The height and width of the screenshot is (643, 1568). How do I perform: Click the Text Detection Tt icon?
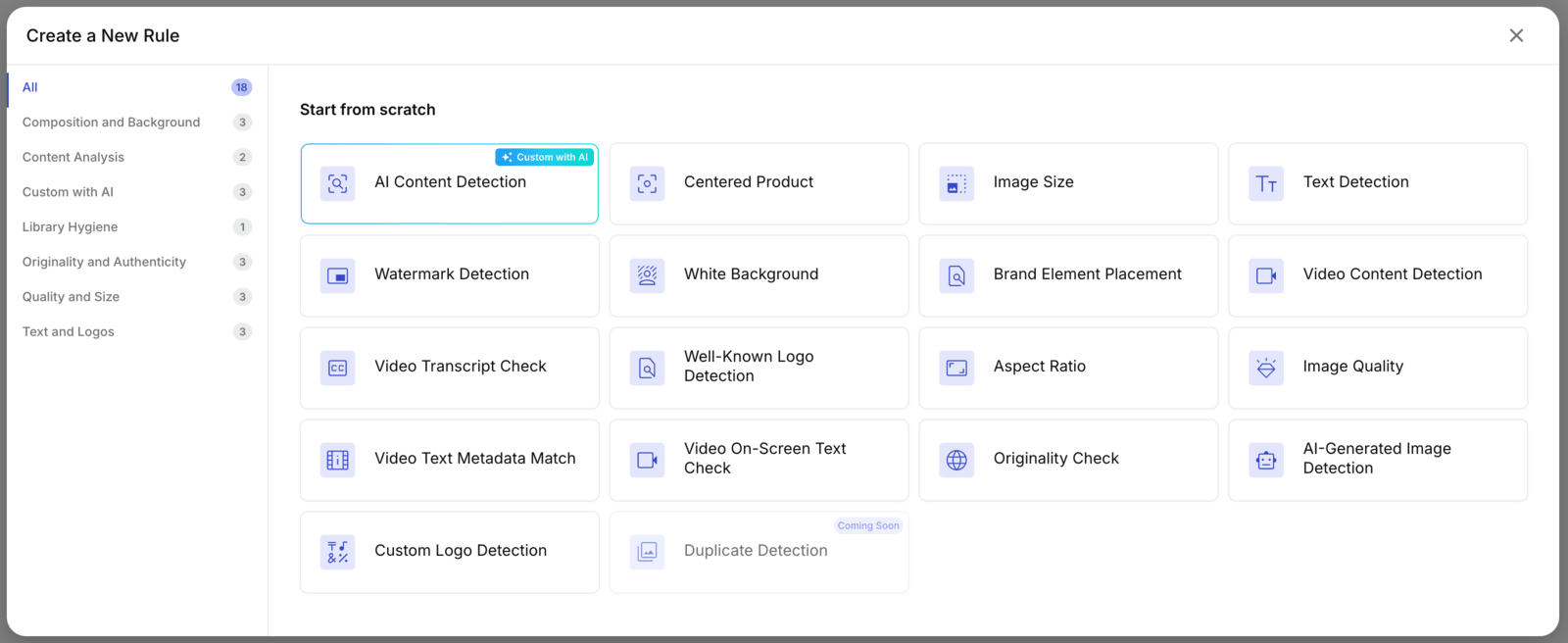pos(1266,183)
